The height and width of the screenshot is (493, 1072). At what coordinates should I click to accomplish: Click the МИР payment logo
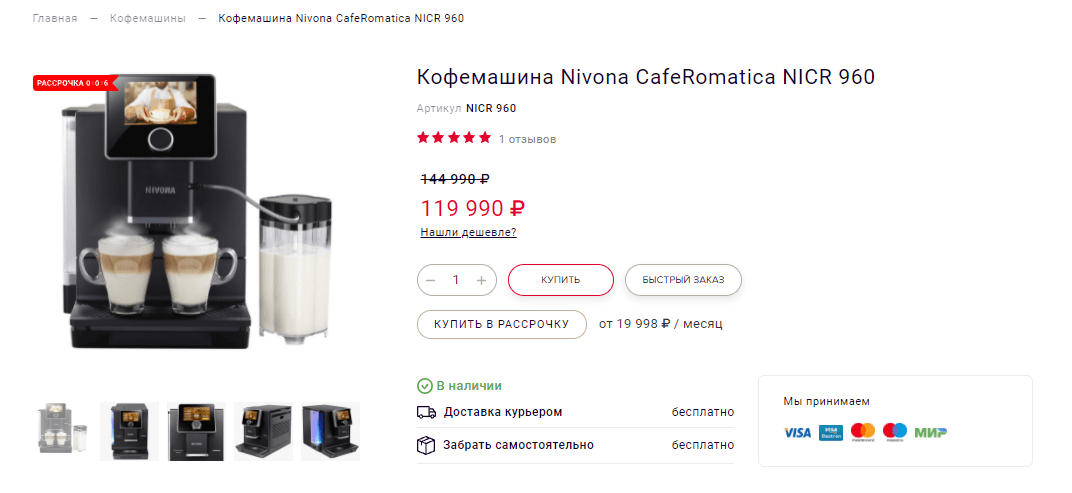click(931, 432)
